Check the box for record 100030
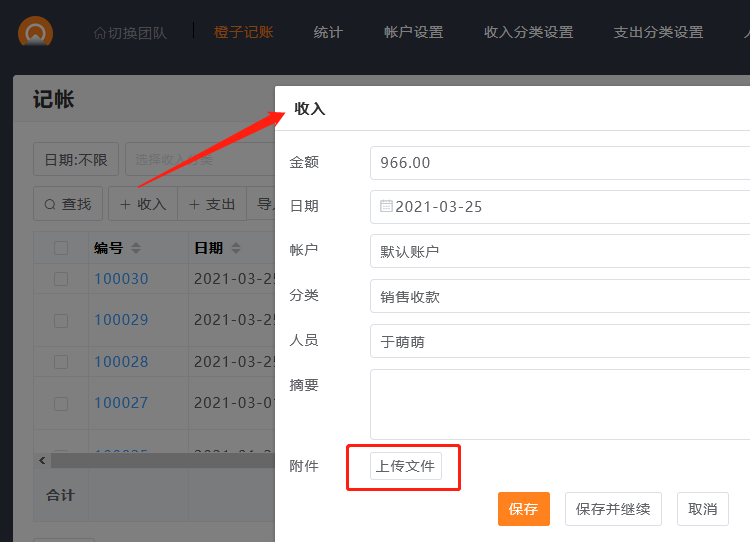This screenshot has height=542, width=750. [x=61, y=279]
